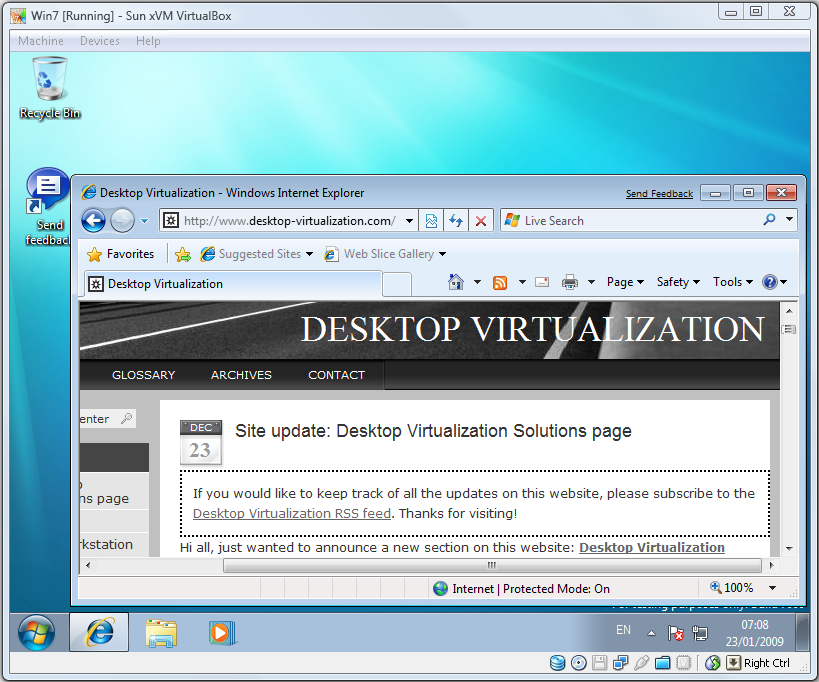Click the Internet Explorer taskbar icon
819x682 pixels.
99,632
